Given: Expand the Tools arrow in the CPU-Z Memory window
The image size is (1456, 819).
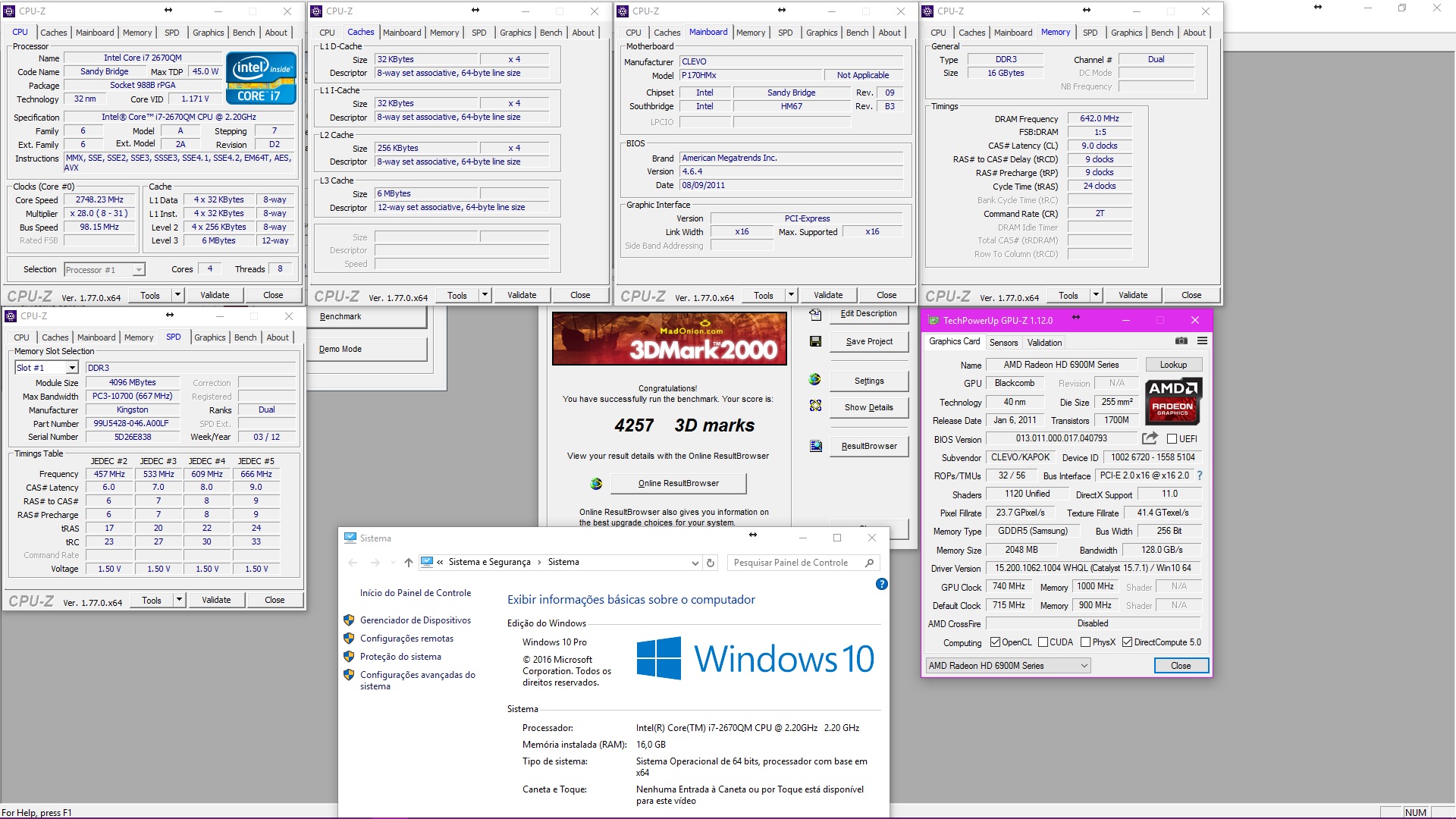Looking at the screenshot, I should [x=1097, y=295].
